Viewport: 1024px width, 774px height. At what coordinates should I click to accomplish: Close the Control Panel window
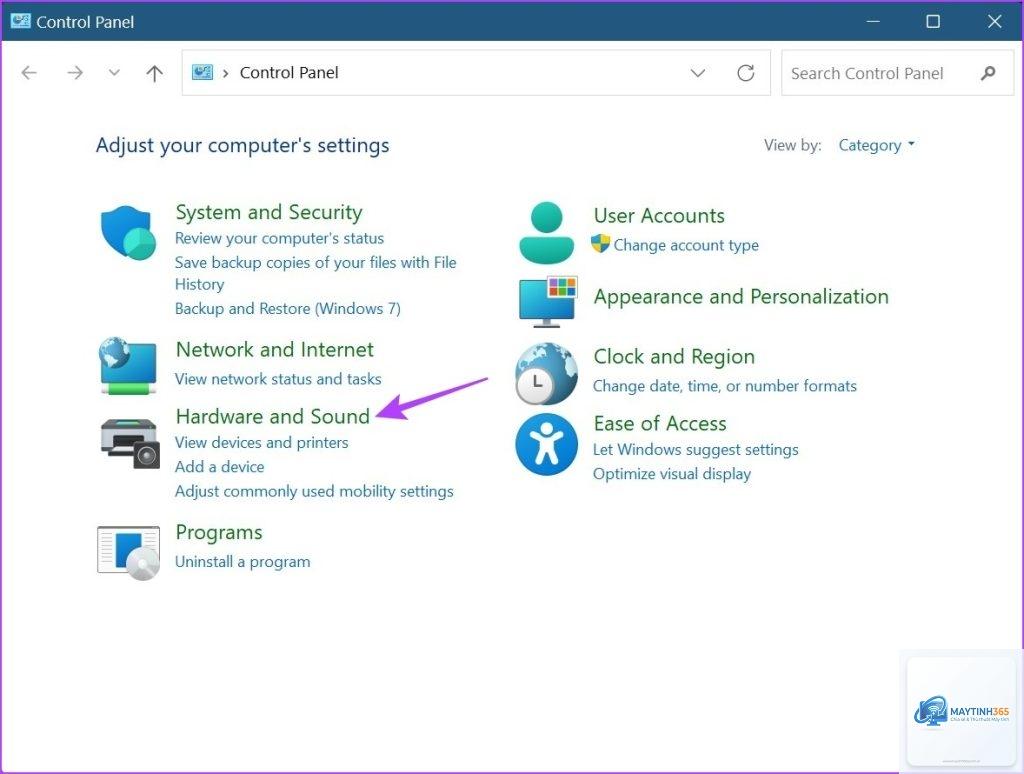tap(994, 21)
